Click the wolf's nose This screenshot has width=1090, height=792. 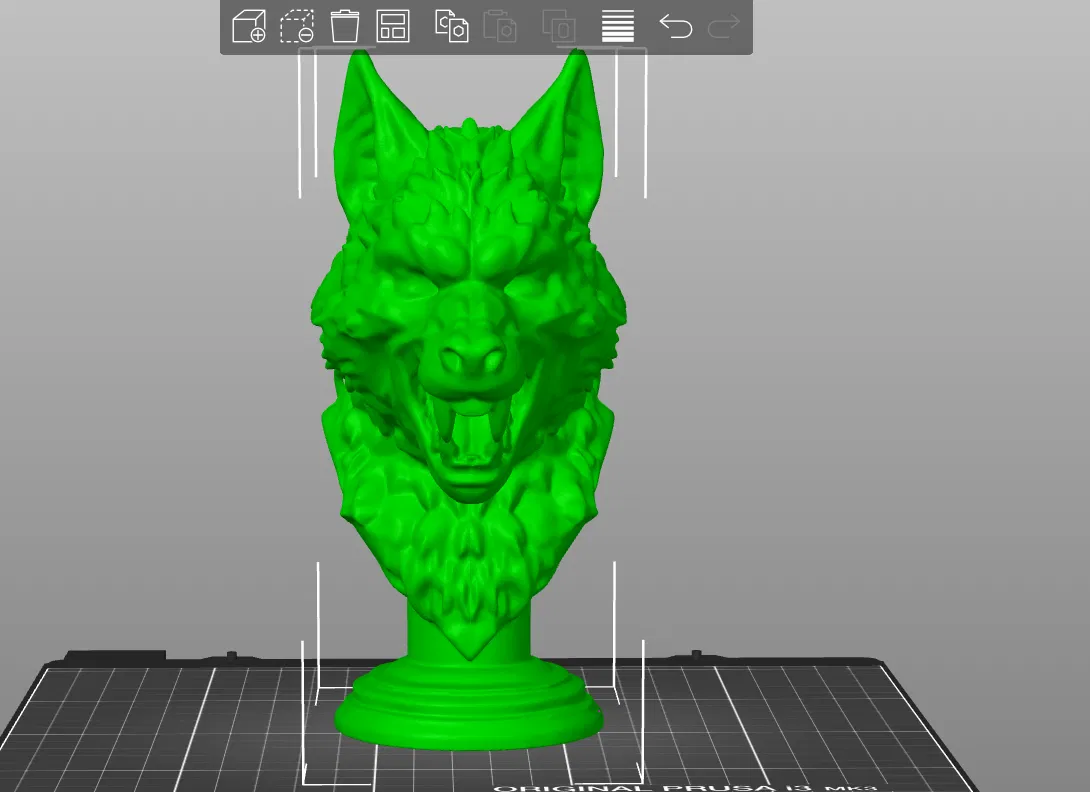472,359
